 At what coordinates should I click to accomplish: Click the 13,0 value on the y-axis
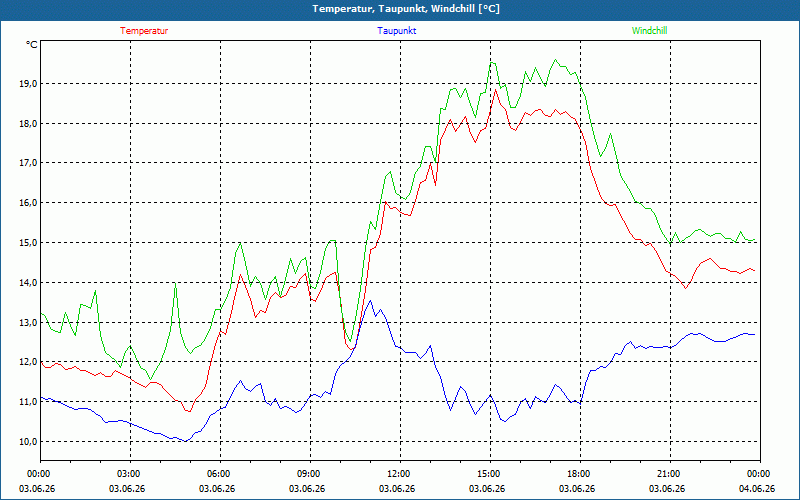point(28,322)
